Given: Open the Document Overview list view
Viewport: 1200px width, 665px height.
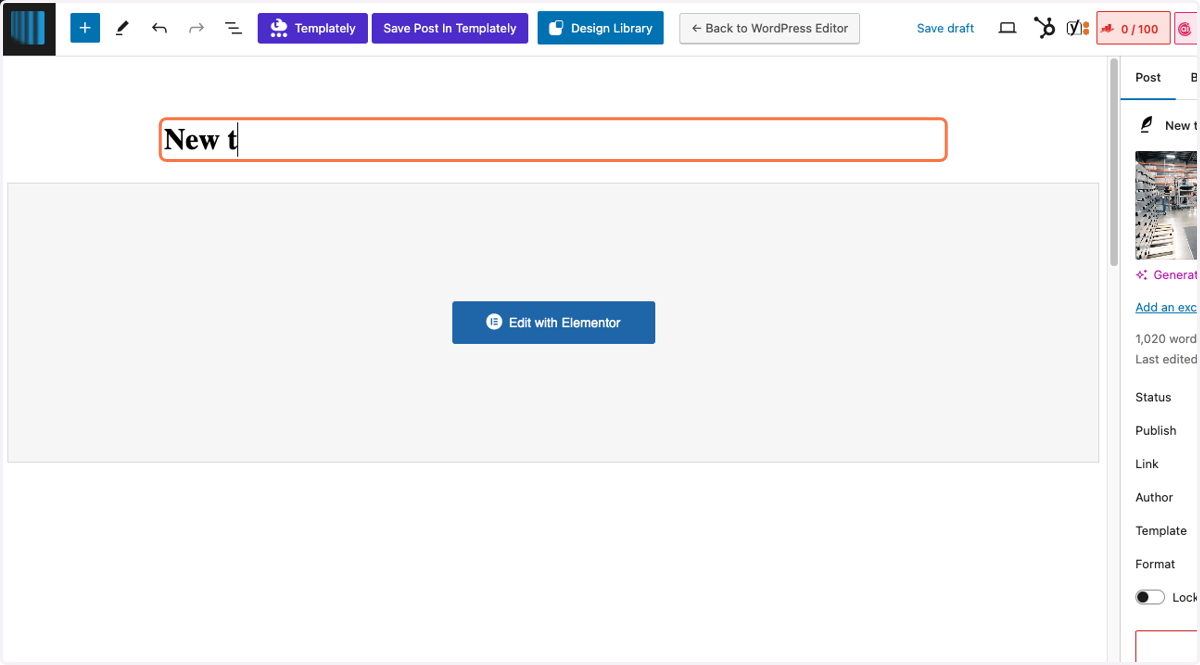Looking at the screenshot, I should pyautogui.click(x=233, y=28).
